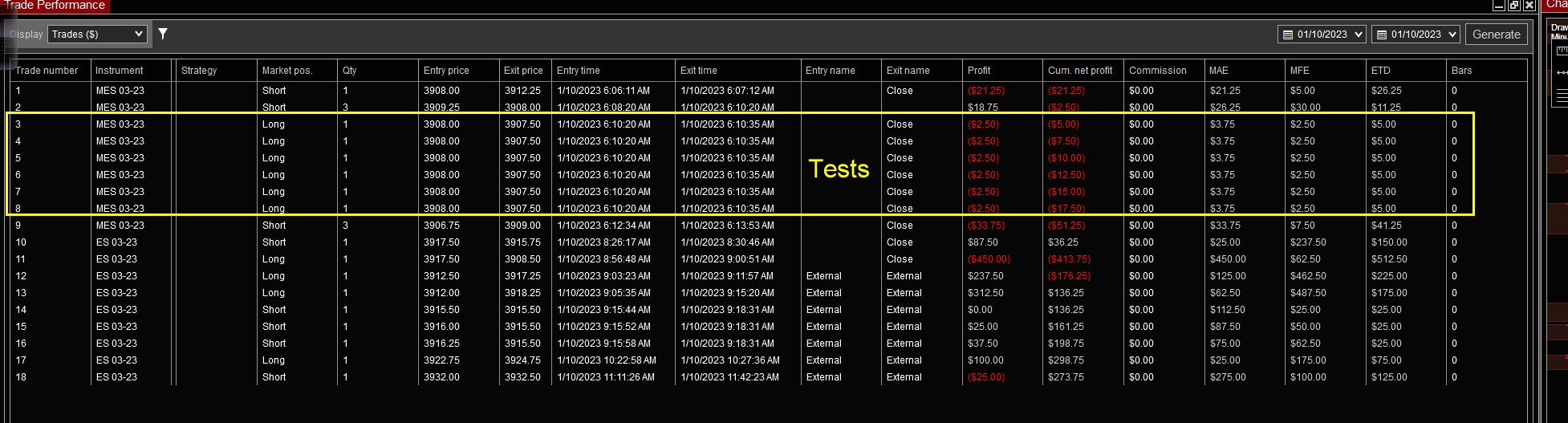Open the filter funnel icon beside Display
The width and height of the screenshot is (1568, 423).
pos(163,34)
